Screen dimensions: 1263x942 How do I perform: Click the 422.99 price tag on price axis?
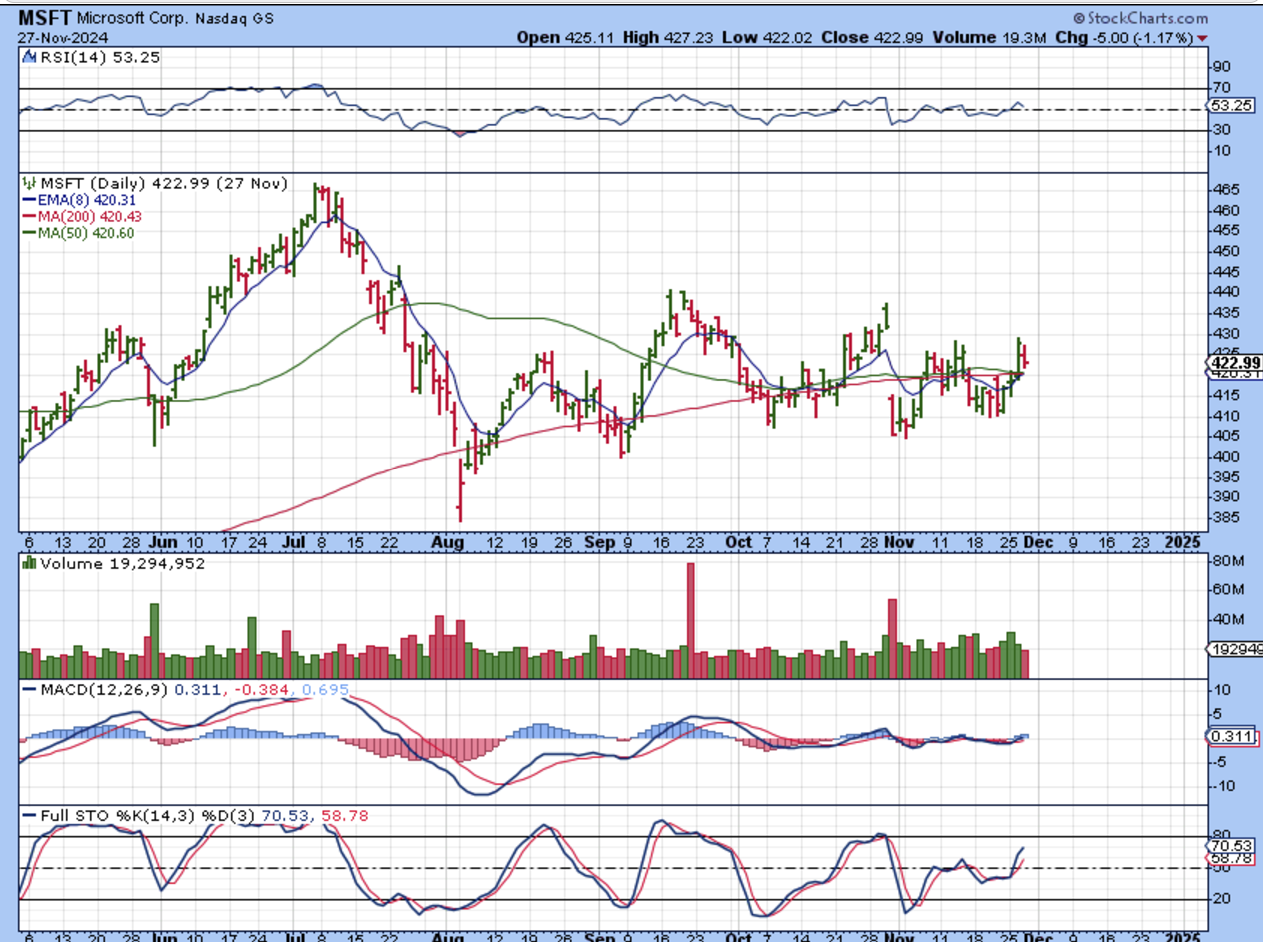1234,362
